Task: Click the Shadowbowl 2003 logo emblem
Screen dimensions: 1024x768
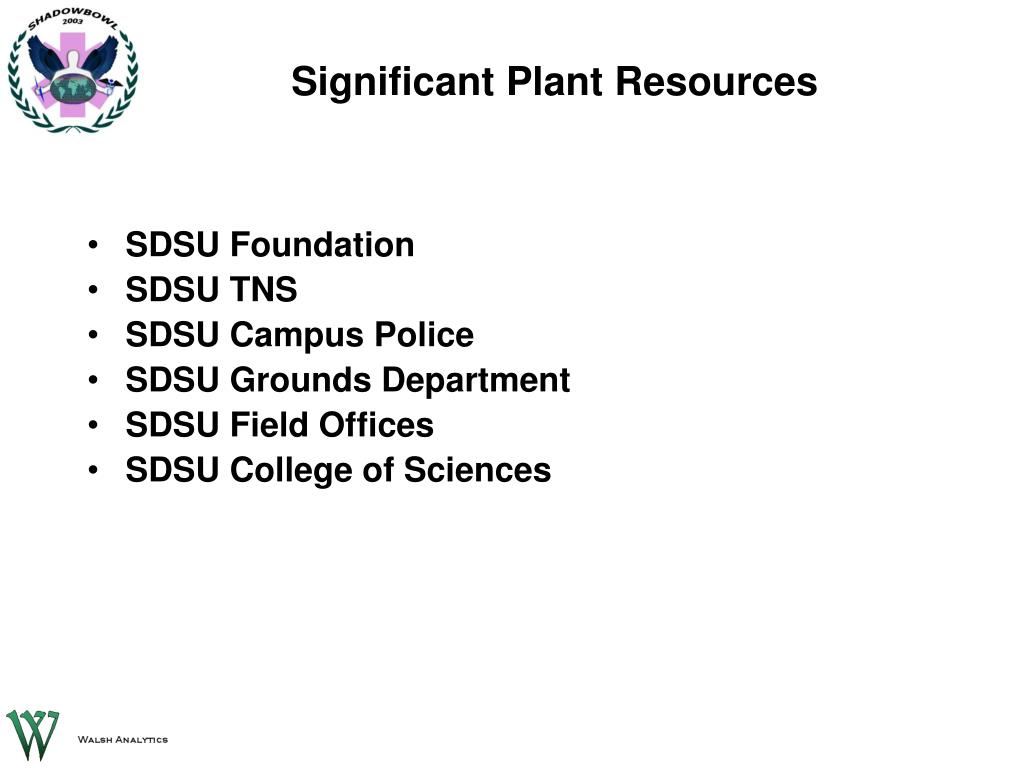Action: click(x=72, y=71)
